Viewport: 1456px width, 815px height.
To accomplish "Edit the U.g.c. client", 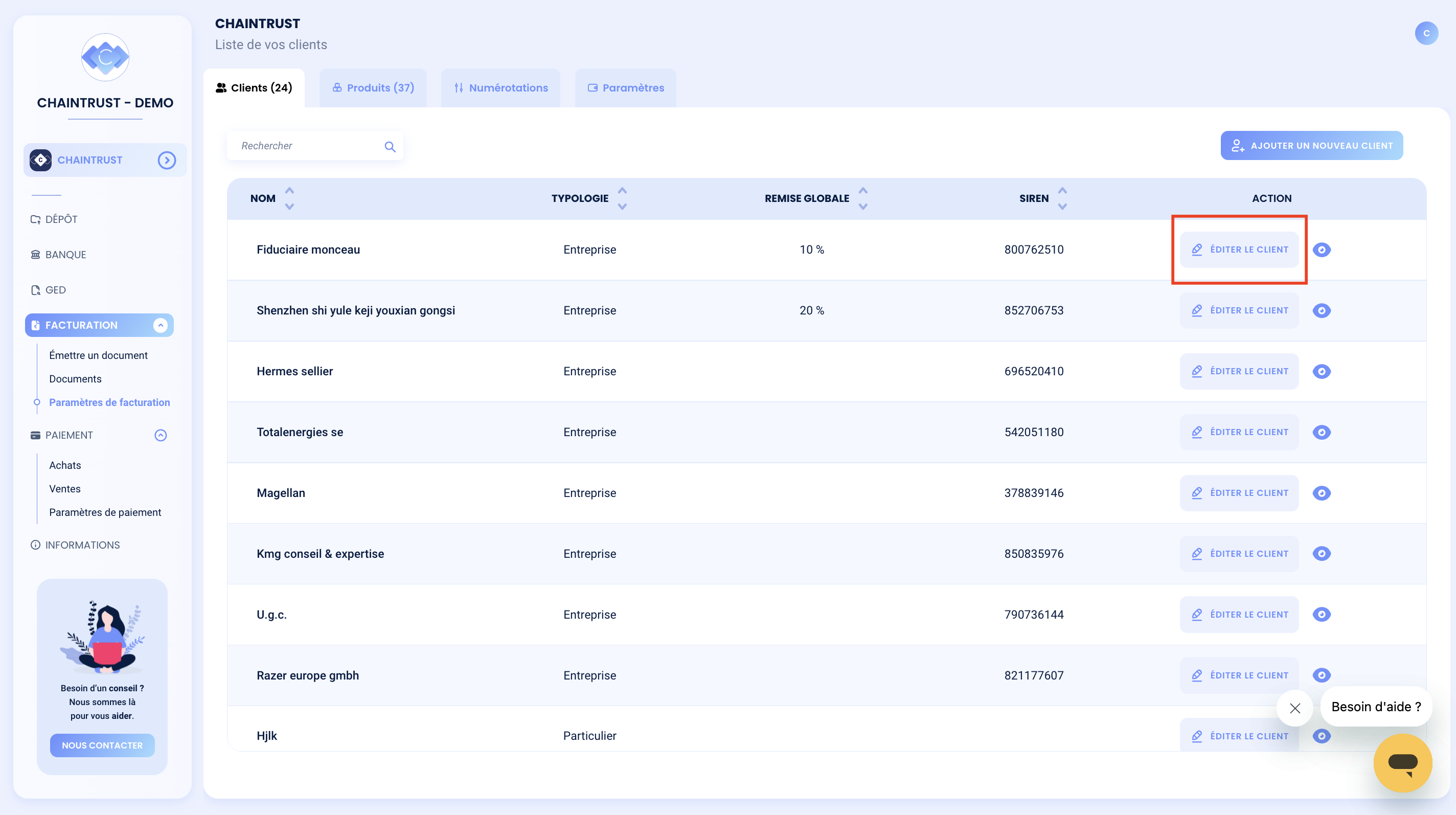I will 1239,615.
